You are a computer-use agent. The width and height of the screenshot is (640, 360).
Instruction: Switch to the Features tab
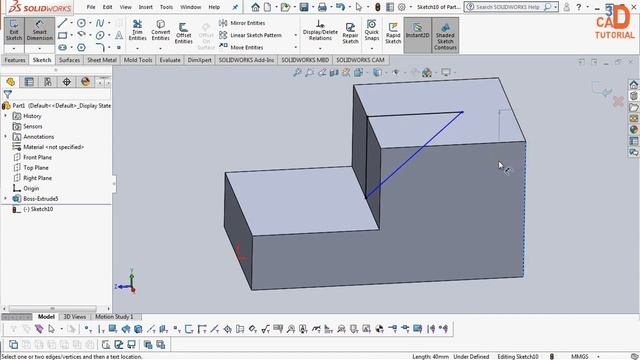tap(15, 60)
